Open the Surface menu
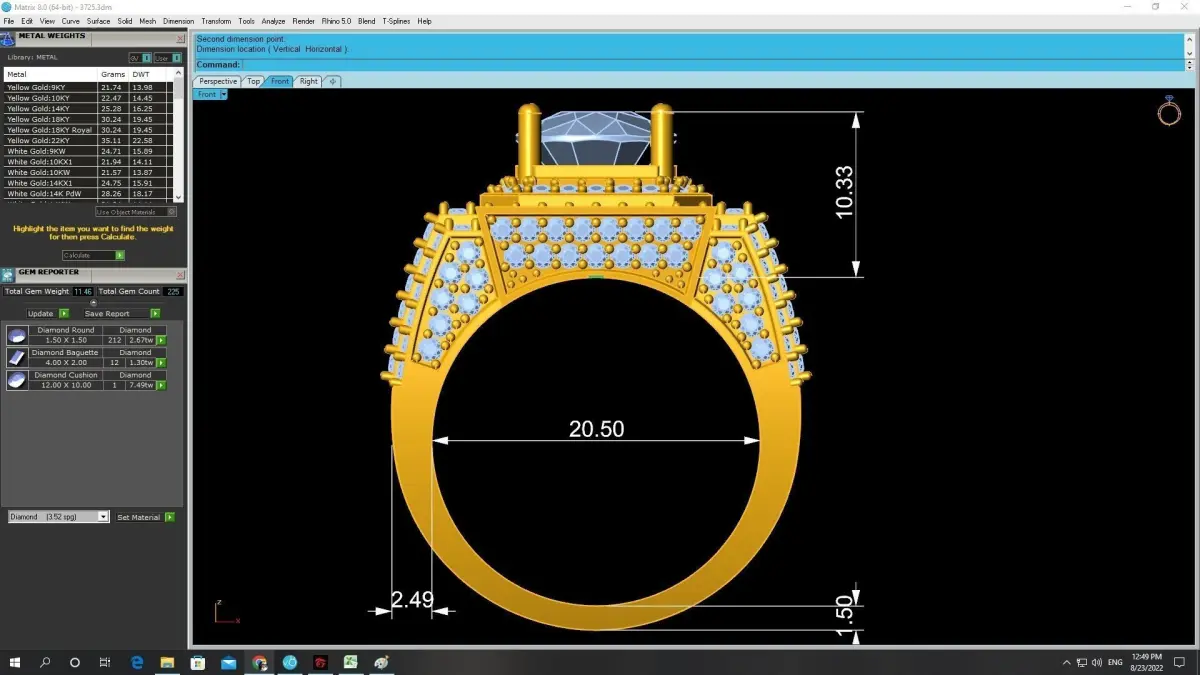Image resolution: width=1200 pixels, height=675 pixels. [x=98, y=21]
